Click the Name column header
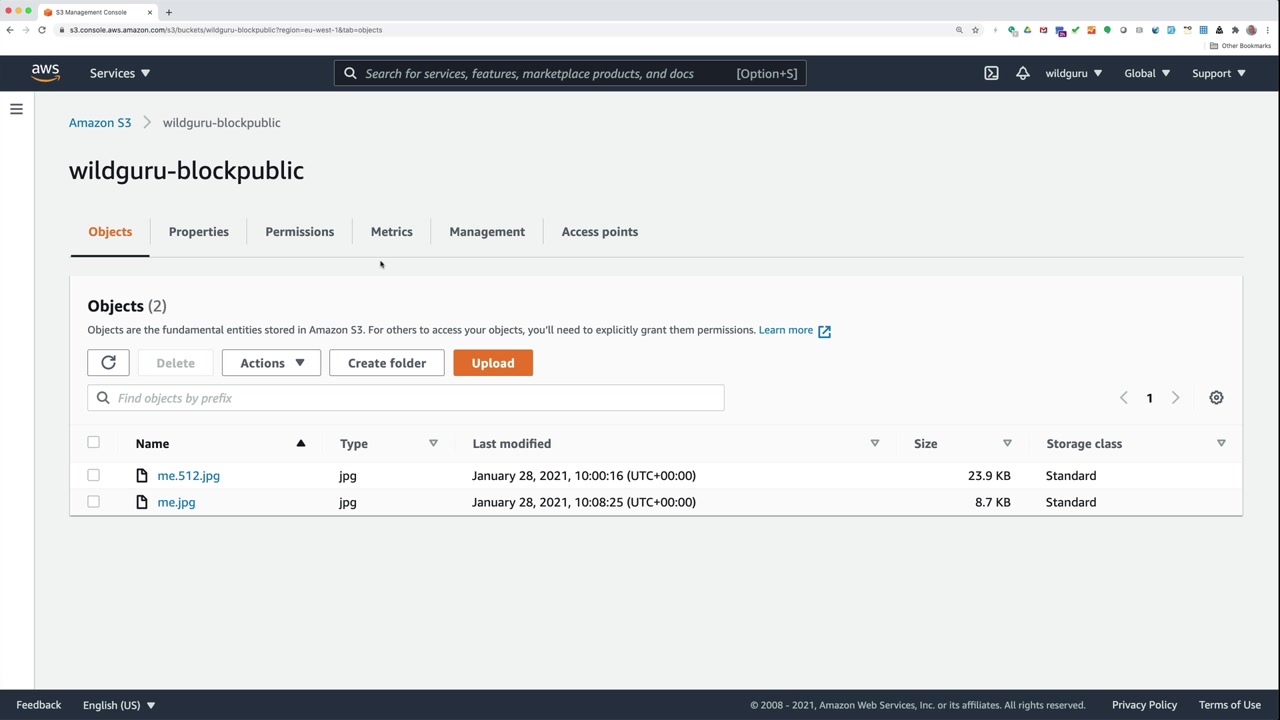This screenshot has width=1280, height=720. [x=152, y=443]
